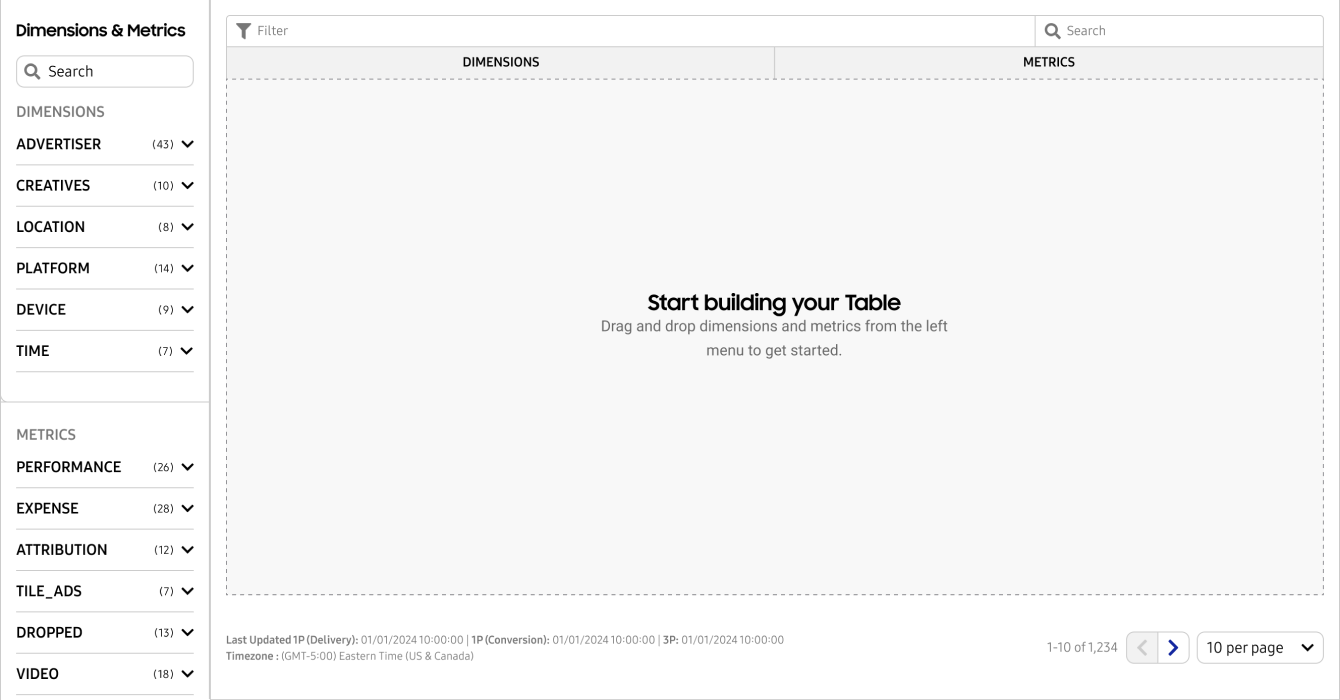Click the magnifier icon in table search
This screenshot has height=700, width=1340.
1052,31
